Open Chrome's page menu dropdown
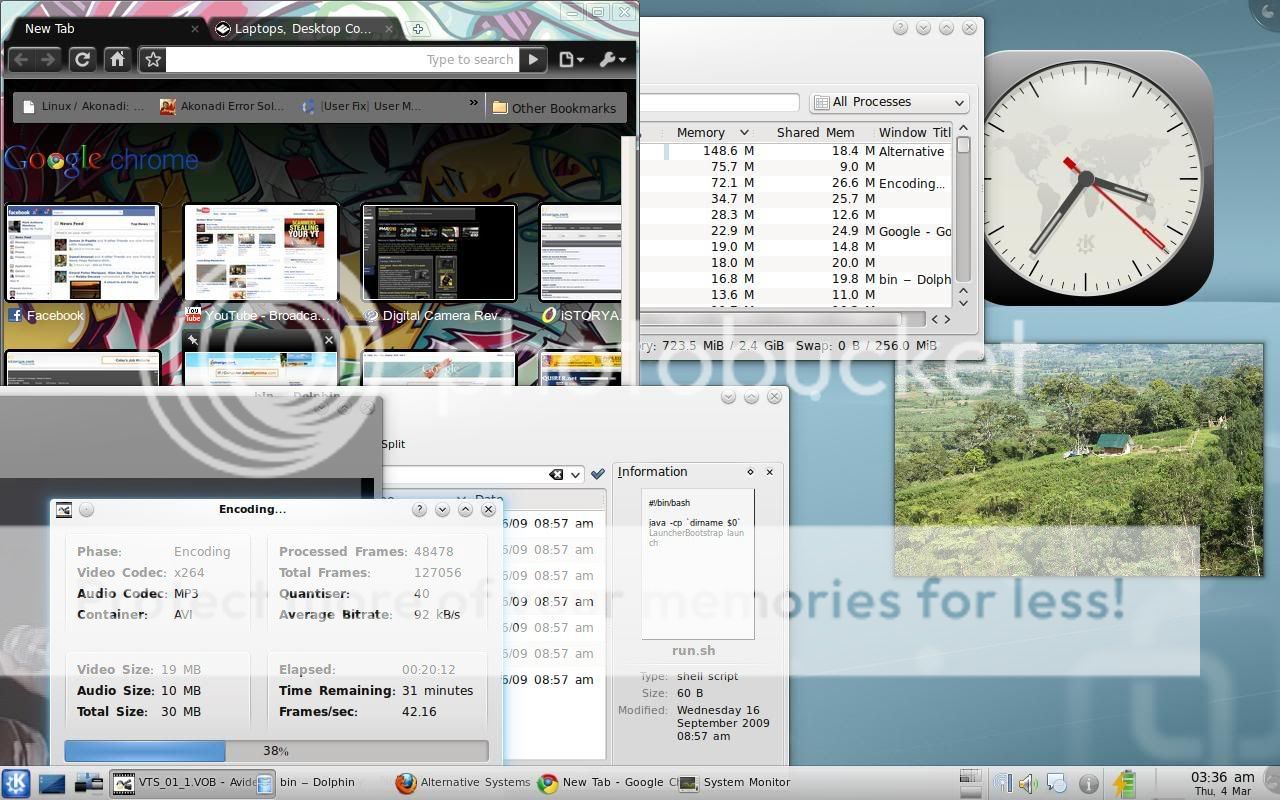1280x800 pixels. 571,60
